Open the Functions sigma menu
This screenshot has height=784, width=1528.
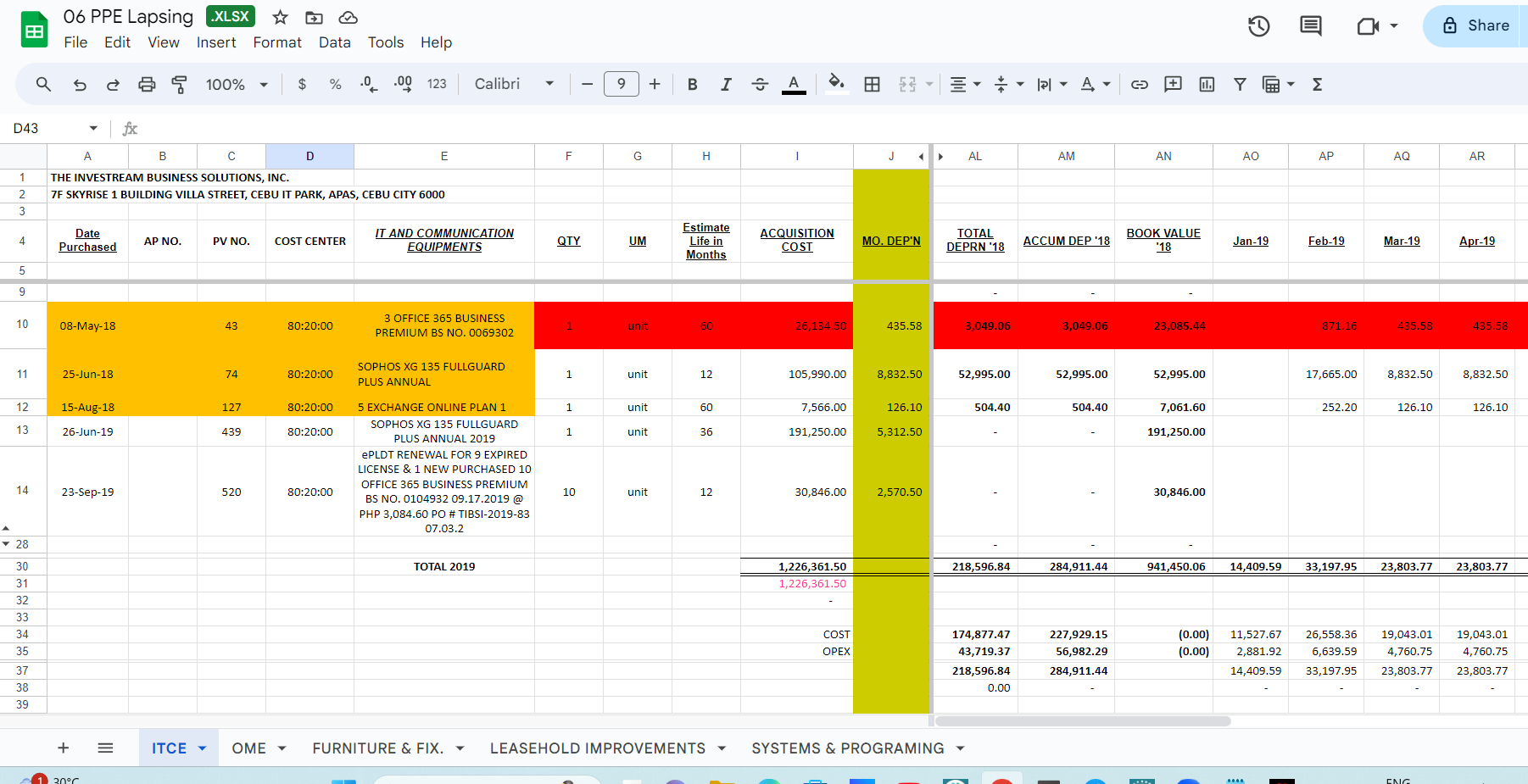click(x=1317, y=84)
